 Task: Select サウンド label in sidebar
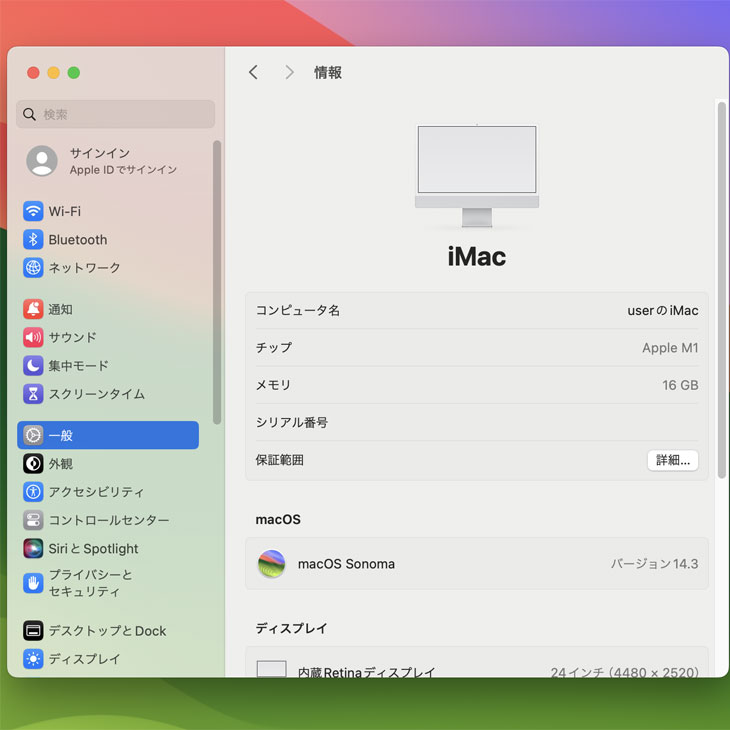pos(72,338)
